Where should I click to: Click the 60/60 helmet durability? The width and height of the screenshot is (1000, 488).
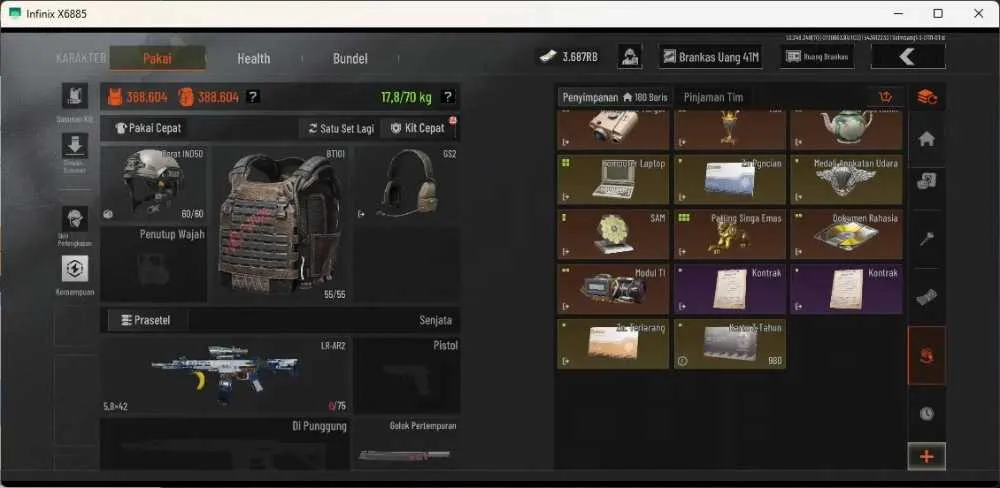click(192, 214)
